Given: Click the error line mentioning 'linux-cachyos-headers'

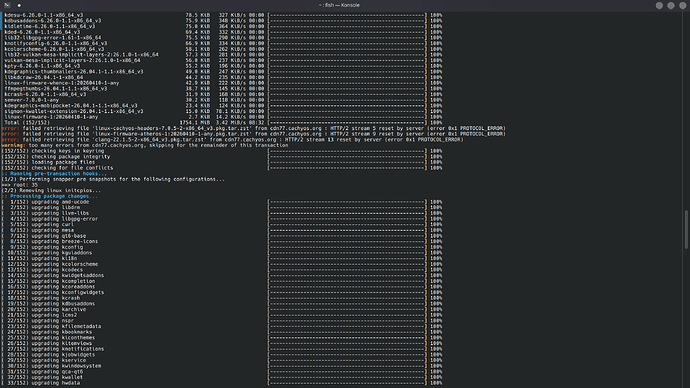Looking at the screenshot, I should point(253,128).
